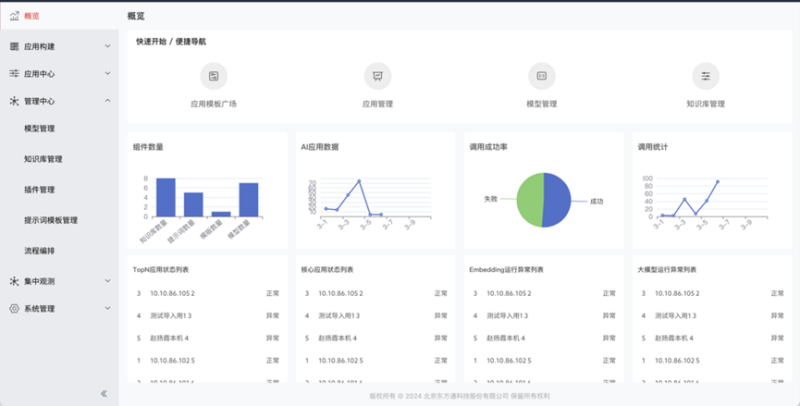
Task: Expand the 应用构建 menu chevron
Action: click(x=107, y=46)
